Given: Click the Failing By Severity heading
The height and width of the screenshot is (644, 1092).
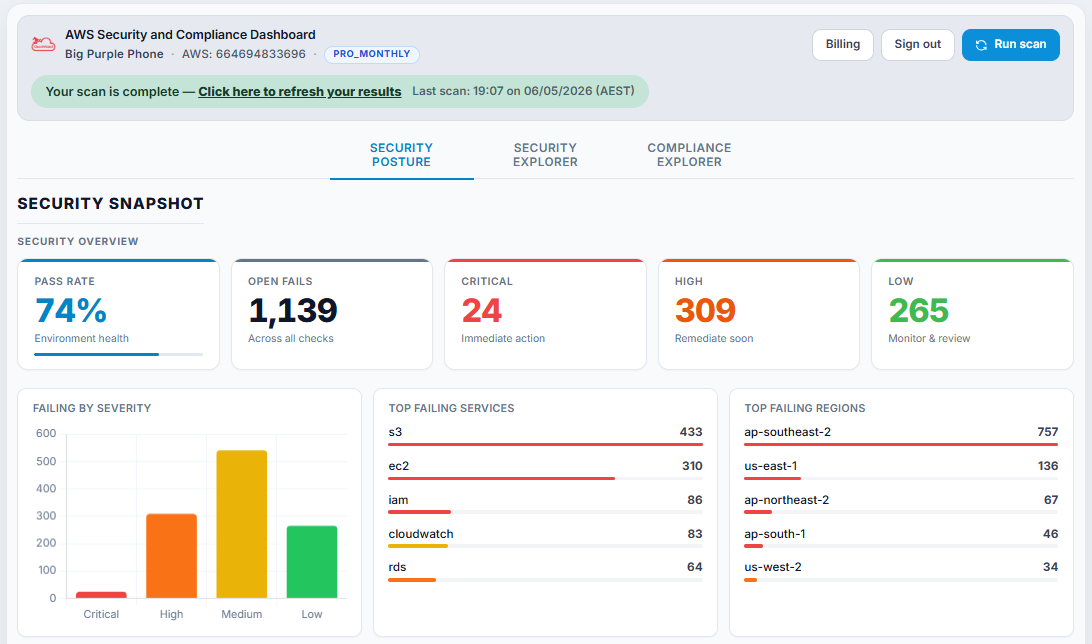Looking at the screenshot, I should point(92,408).
